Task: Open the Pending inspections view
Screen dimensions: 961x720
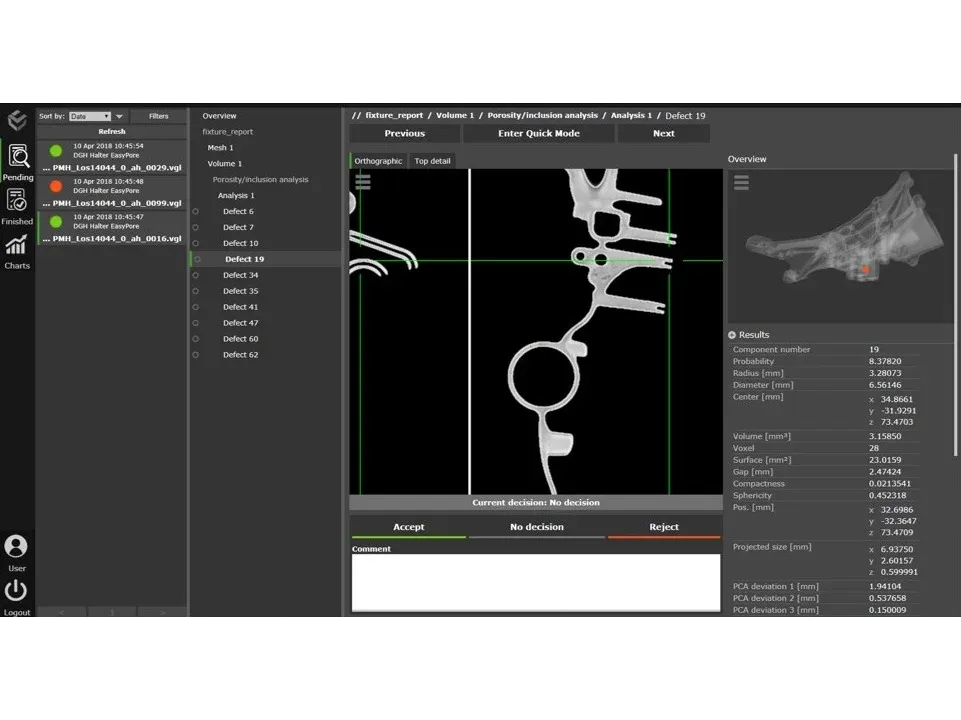Action: (18, 158)
